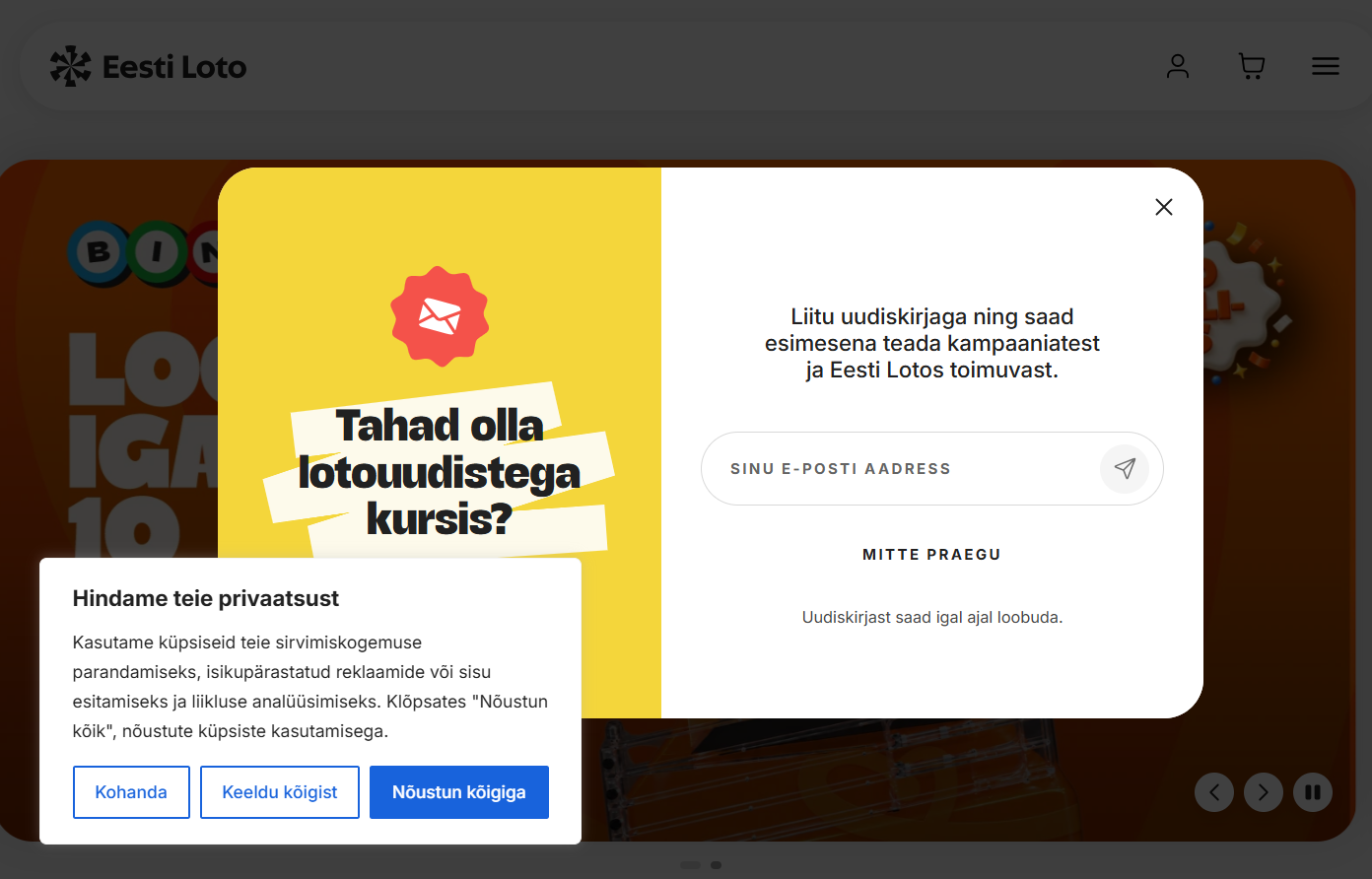Pause the banner carousel
This screenshot has width=1372, height=879.
click(x=1313, y=792)
